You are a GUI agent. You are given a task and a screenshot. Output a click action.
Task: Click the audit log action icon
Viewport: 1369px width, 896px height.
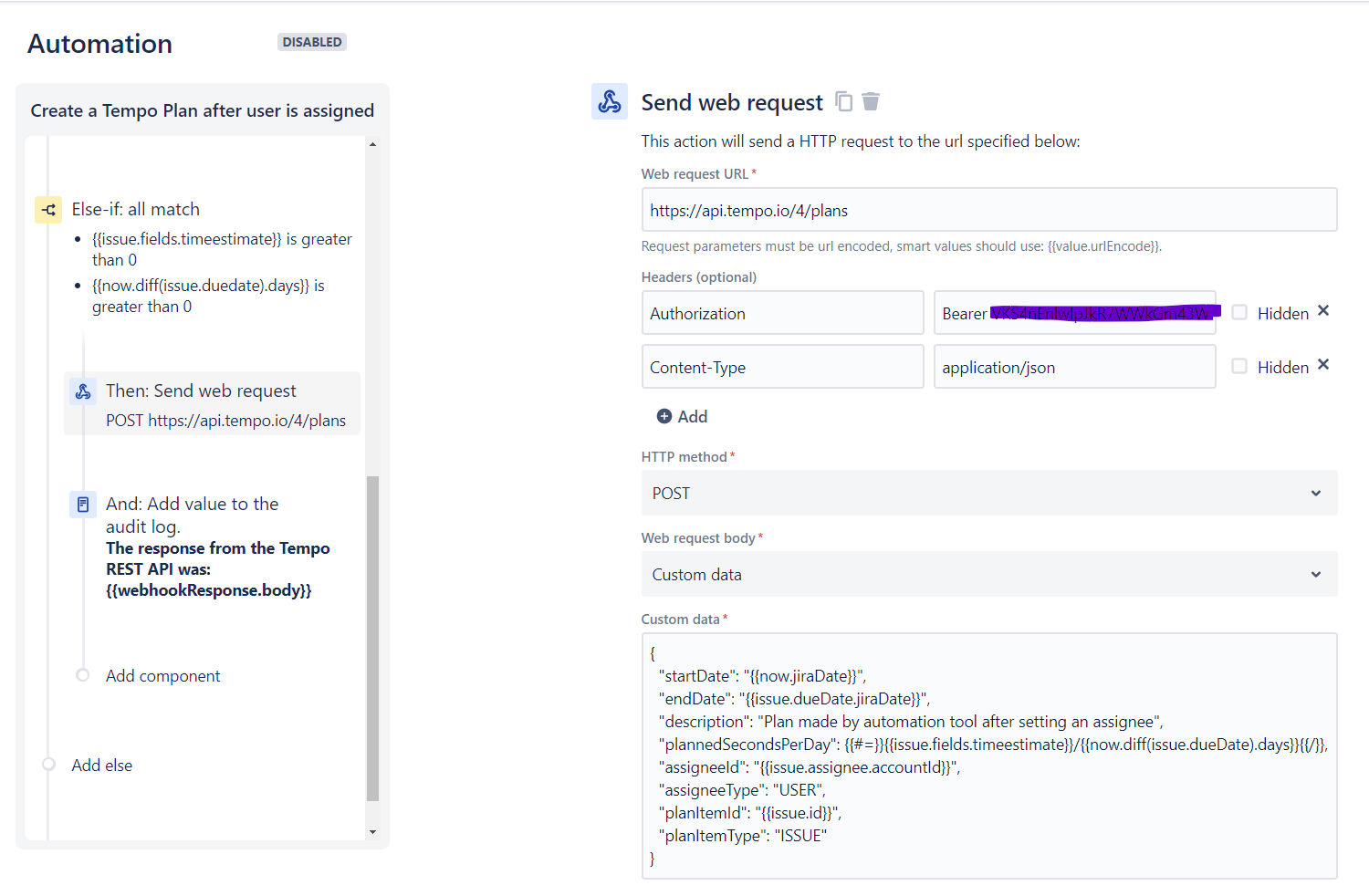pos(83,505)
